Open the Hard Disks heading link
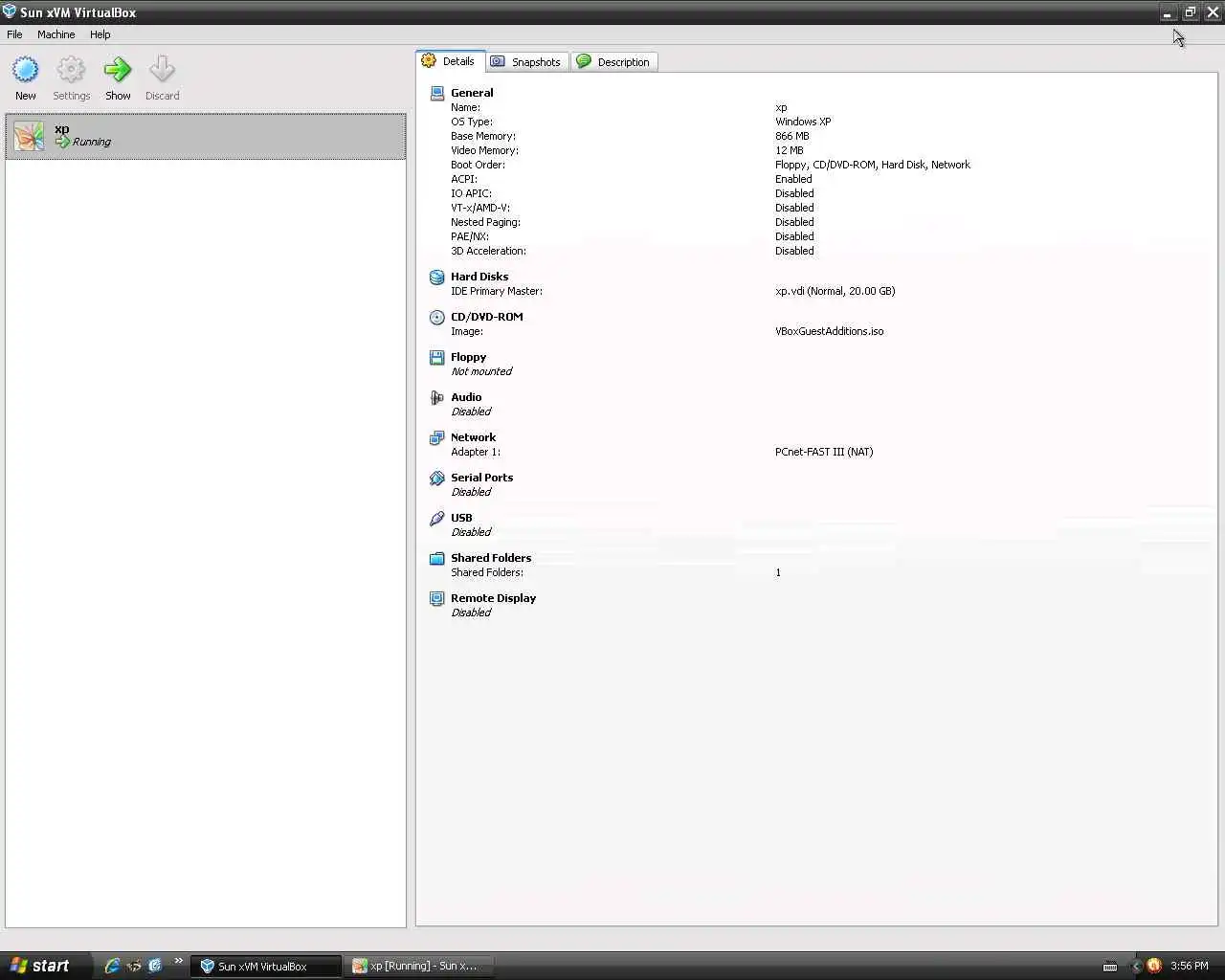 tap(479, 277)
